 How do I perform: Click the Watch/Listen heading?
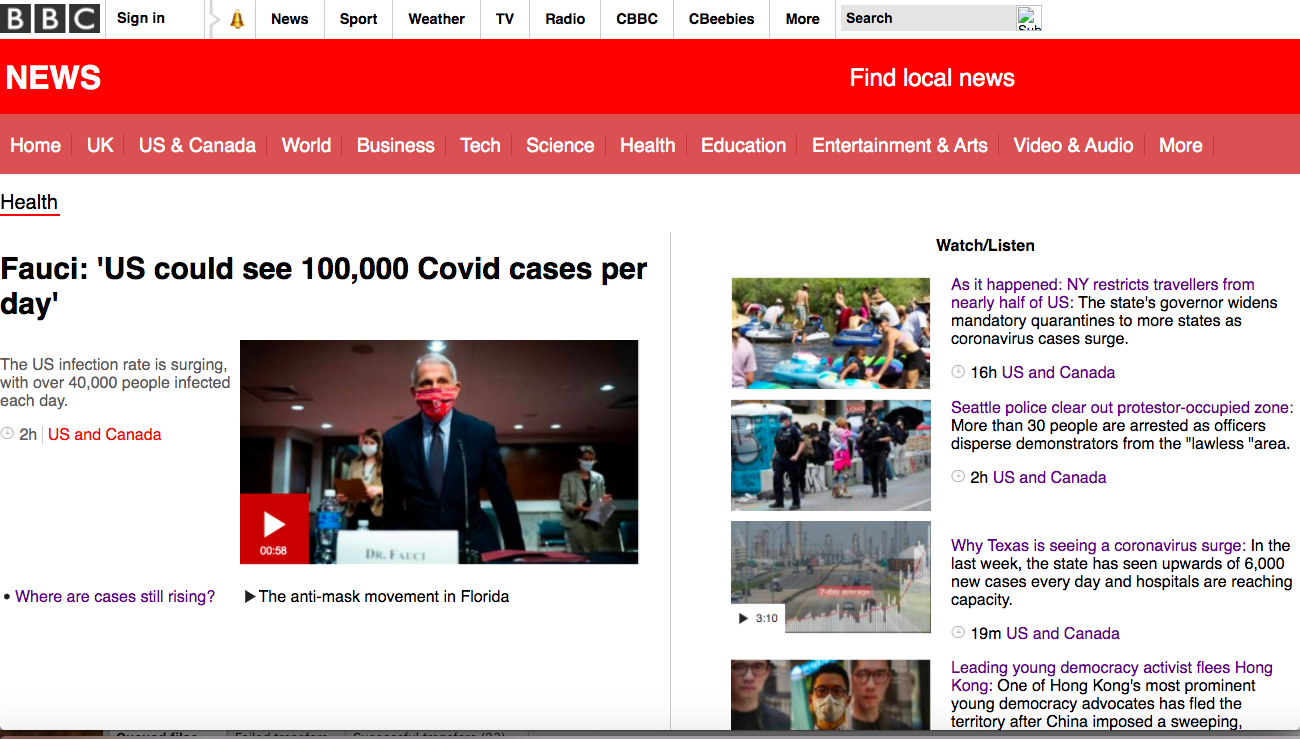[985, 245]
